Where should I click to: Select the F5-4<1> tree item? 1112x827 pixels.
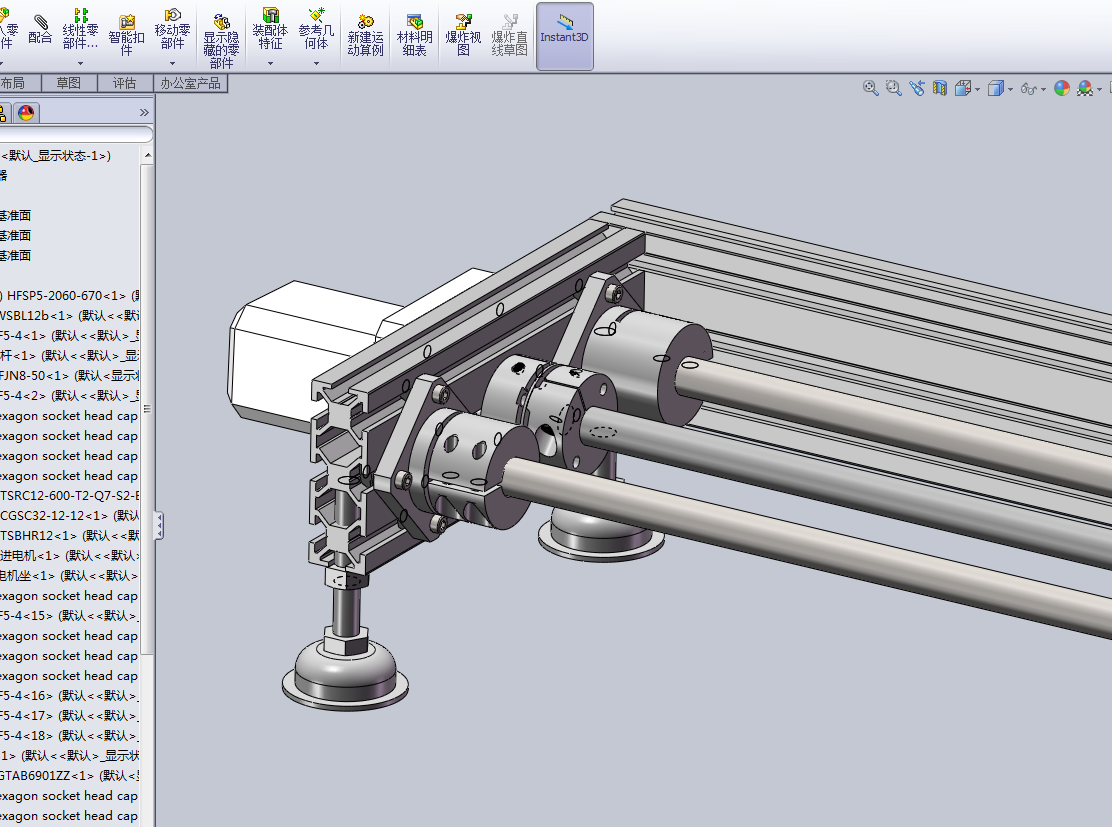(70, 335)
